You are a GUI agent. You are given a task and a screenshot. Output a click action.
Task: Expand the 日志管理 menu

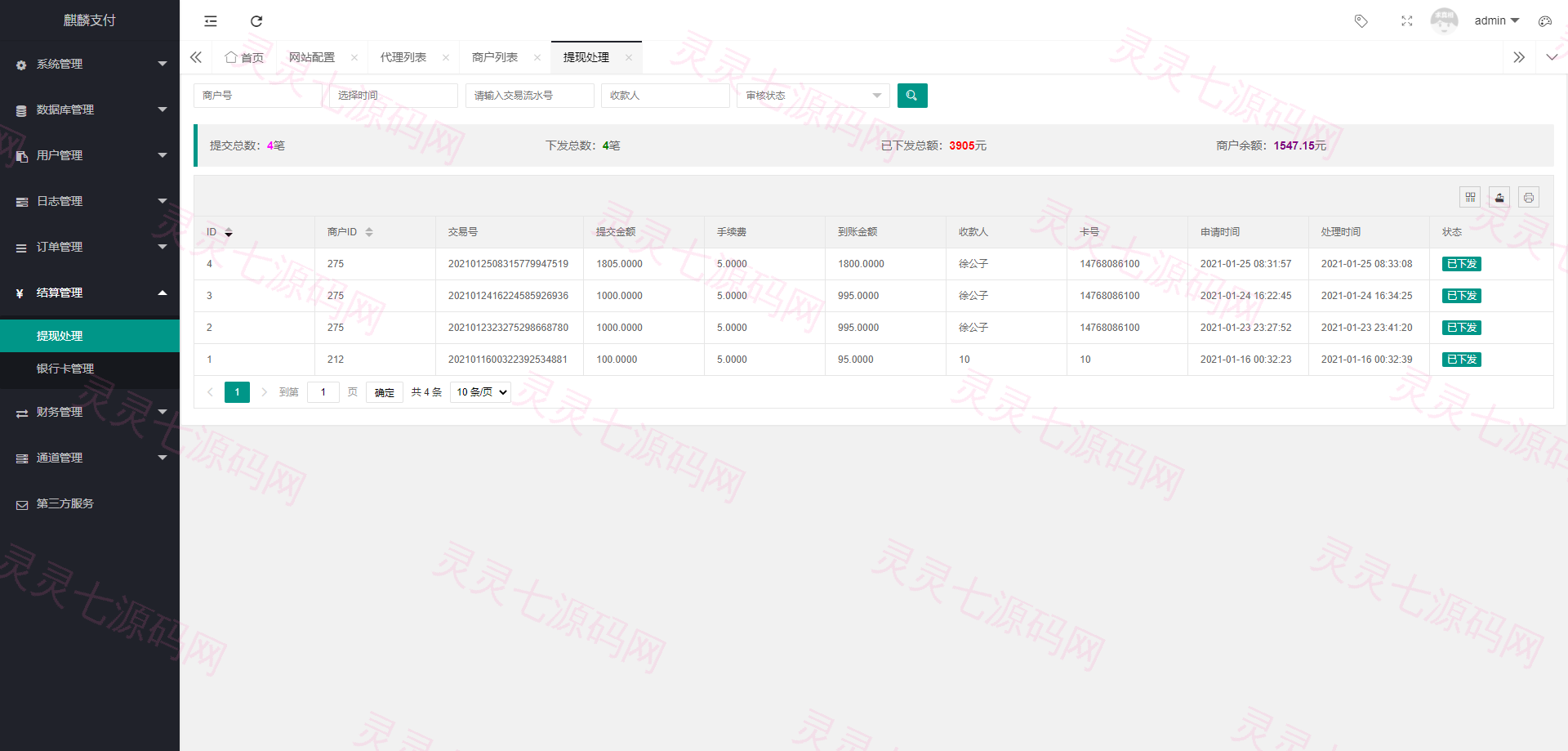(90, 201)
